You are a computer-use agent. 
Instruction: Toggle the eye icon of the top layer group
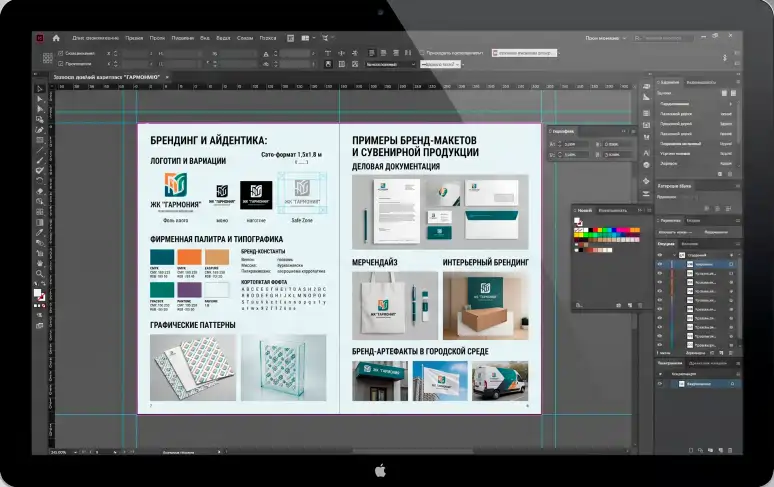point(659,255)
